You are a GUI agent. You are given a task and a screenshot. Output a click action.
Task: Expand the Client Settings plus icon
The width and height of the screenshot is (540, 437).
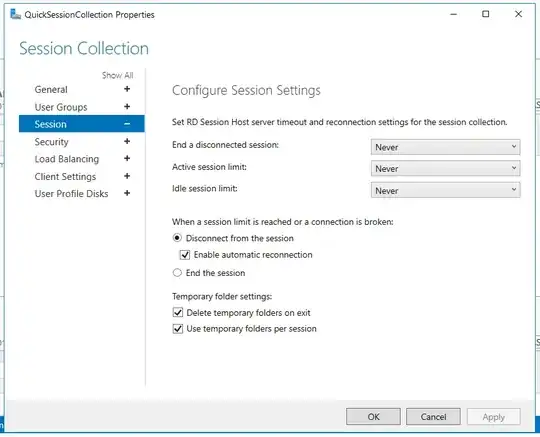pyautogui.click(x=127, y=176)
